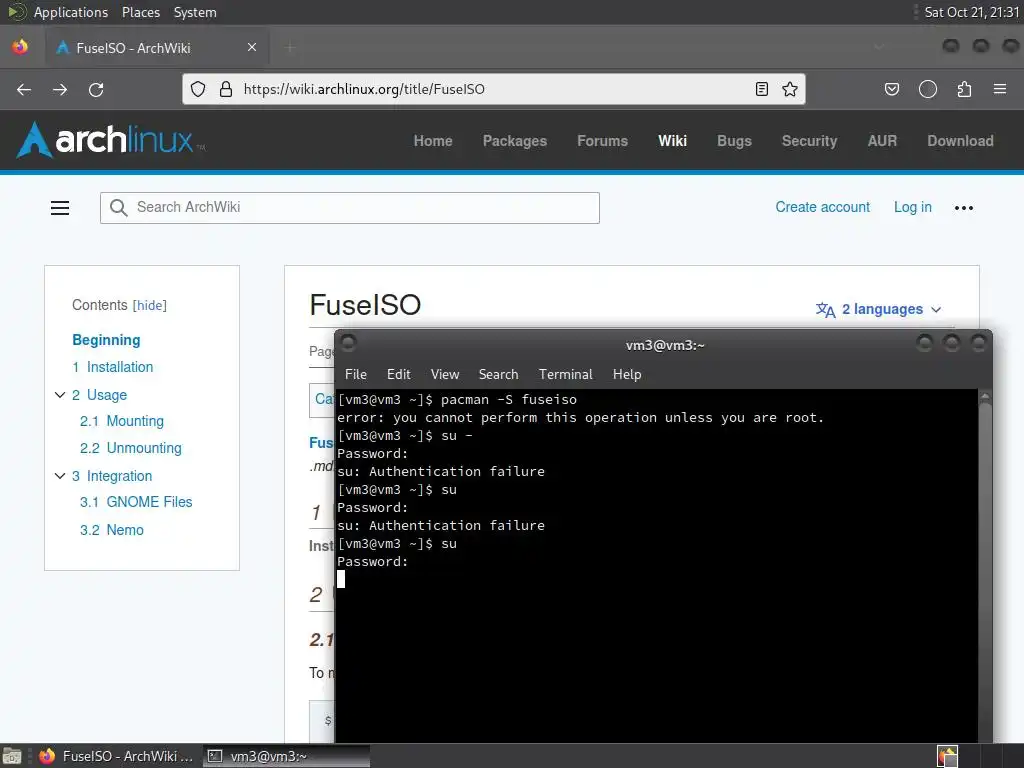This screenshot has width=1024, height=768.
Task: Jump to Beginning in contents
Action: tap(106, 340)
